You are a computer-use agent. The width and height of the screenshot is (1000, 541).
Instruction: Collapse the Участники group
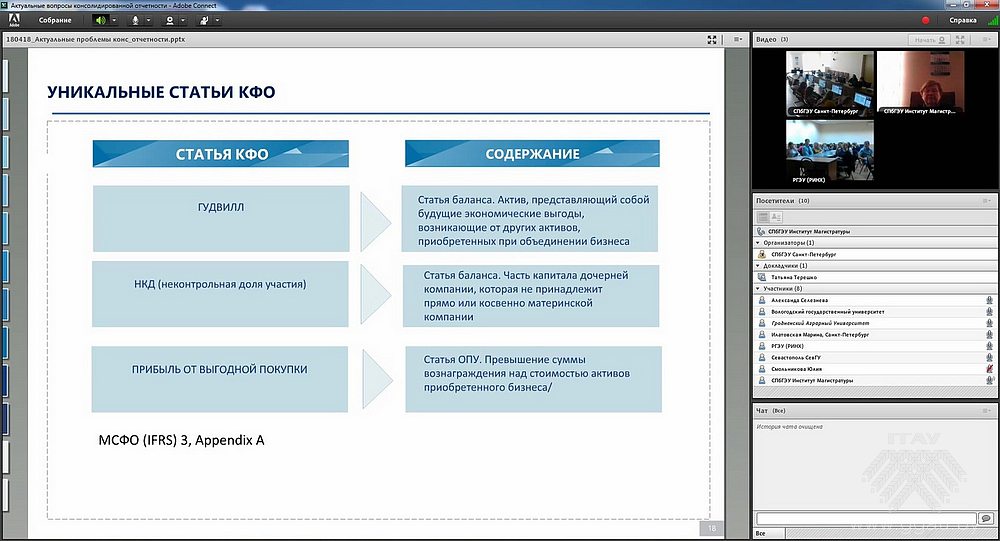[x=758, y=289]
